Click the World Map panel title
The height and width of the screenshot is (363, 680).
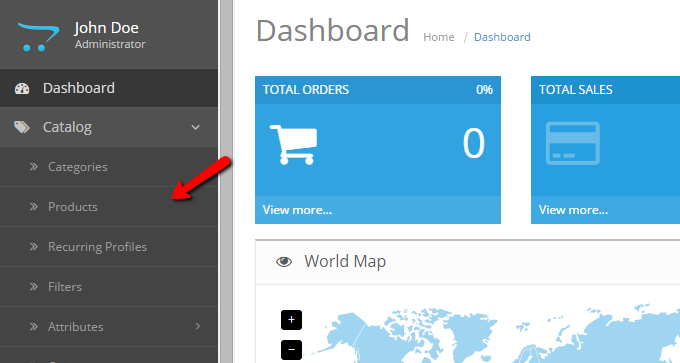click(345, 262)
